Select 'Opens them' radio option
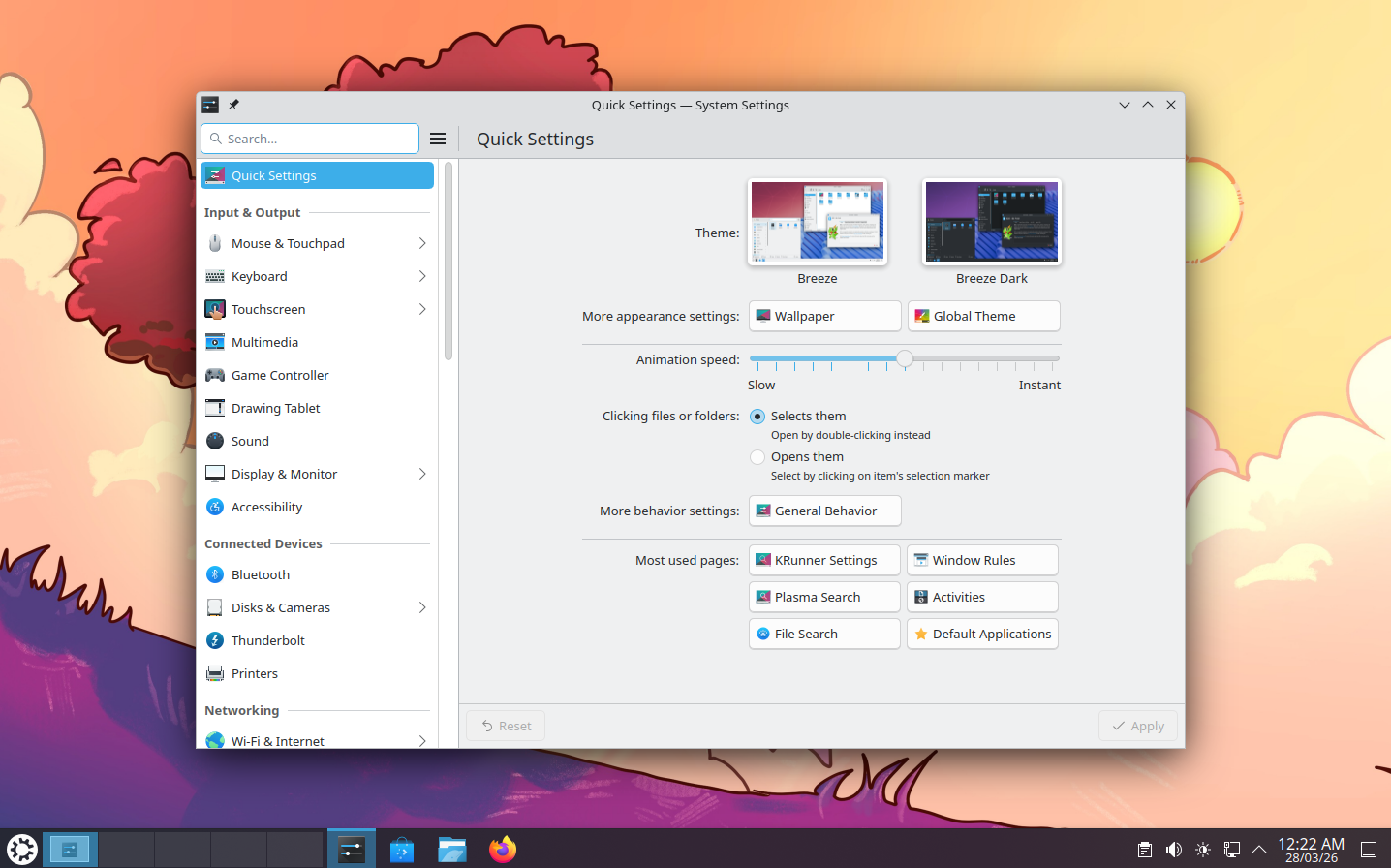 757,457
